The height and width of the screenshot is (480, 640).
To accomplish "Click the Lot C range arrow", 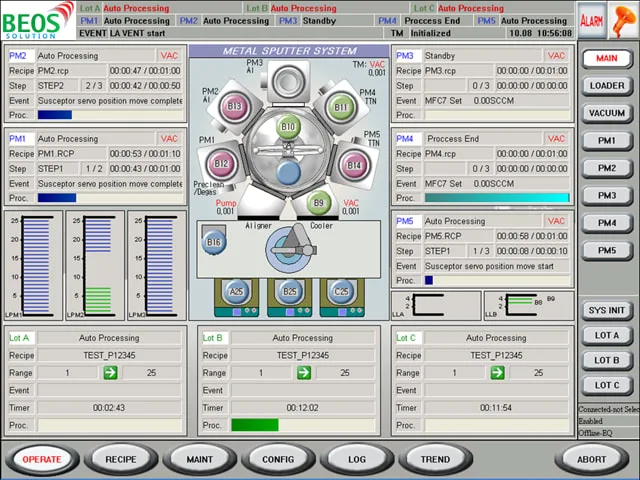I will (x=497, y=372).
